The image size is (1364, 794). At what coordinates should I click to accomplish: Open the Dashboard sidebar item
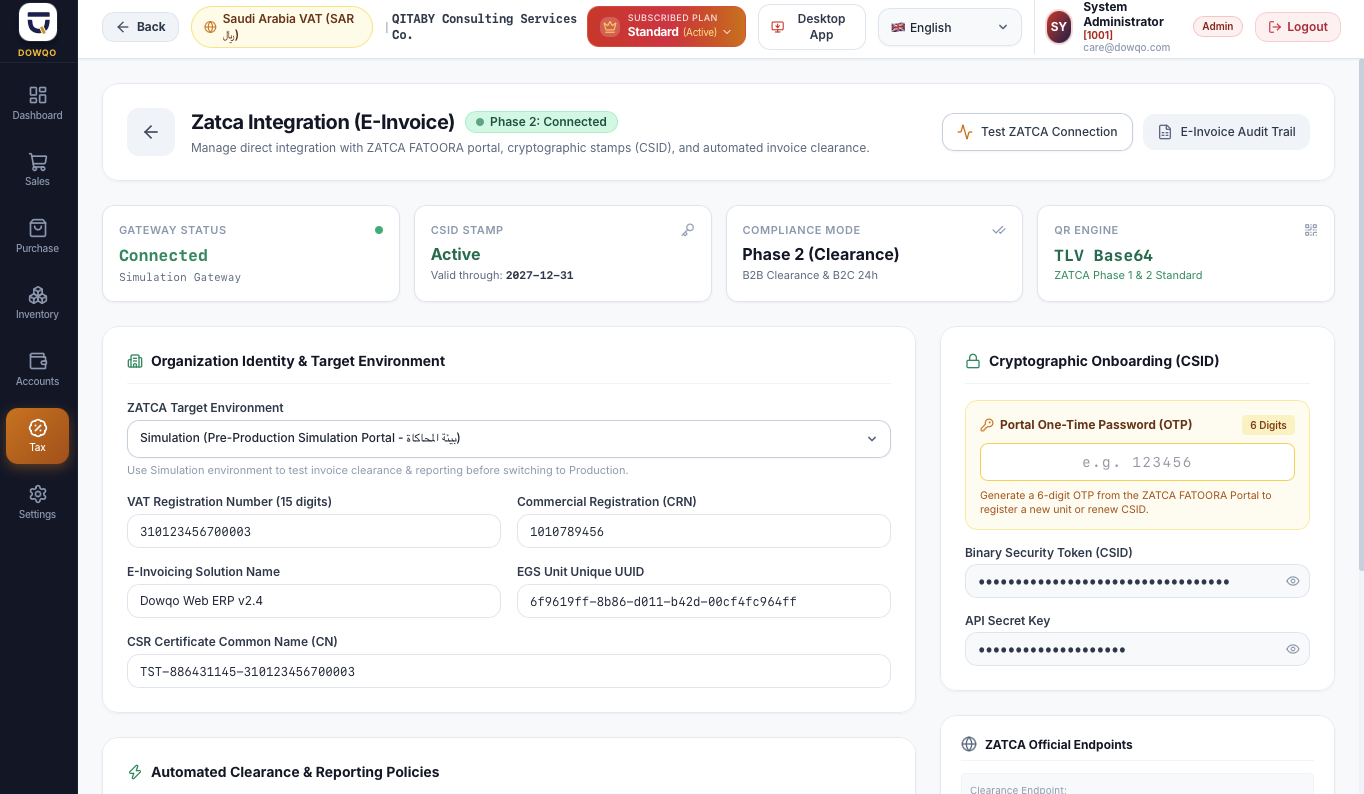(38, 103)
